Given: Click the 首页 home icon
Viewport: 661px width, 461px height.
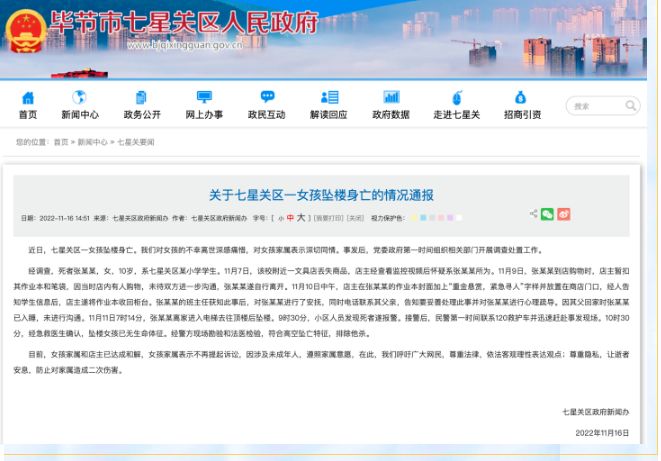Looking at the screenshot, I should click(28, 97).
